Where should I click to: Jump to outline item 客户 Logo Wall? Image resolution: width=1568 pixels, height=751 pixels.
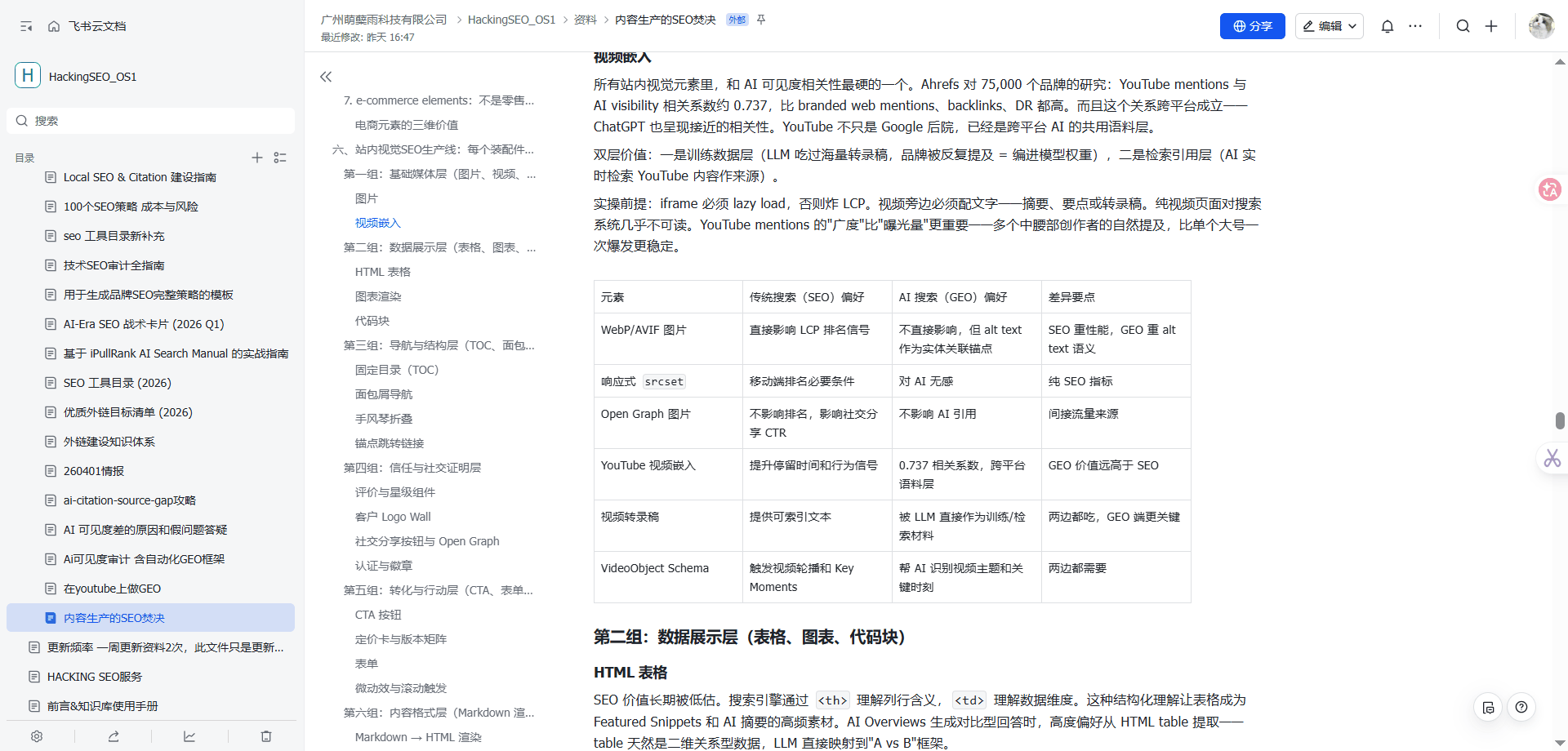[x=392, y=517]
